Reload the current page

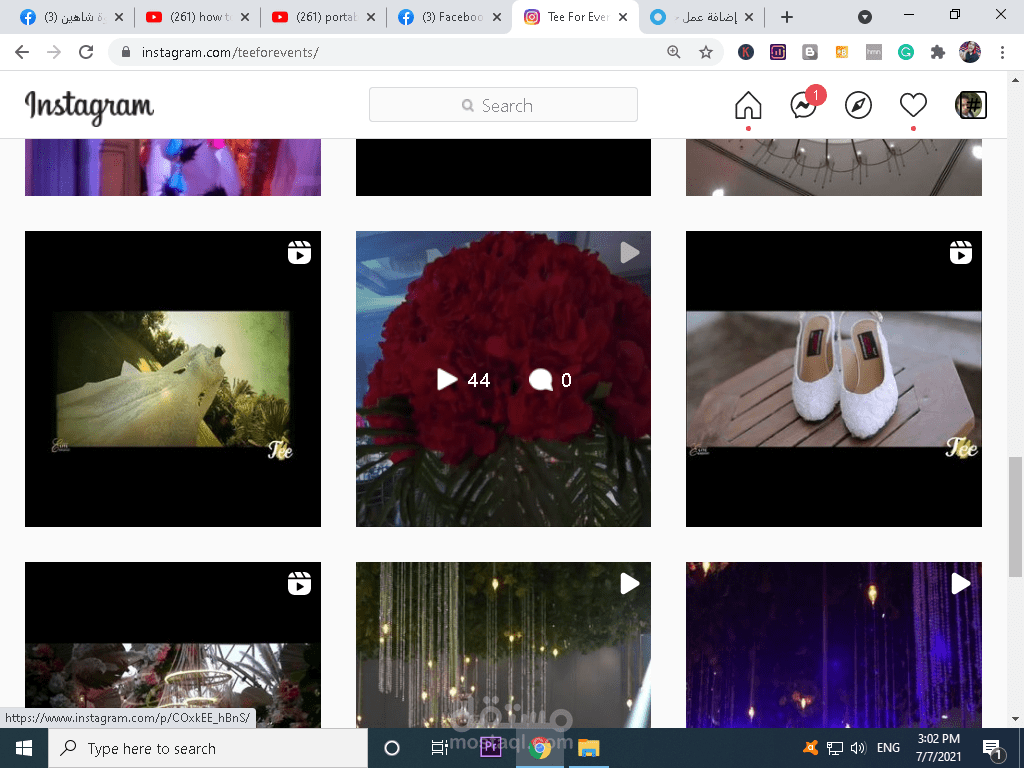click(86, 52)
